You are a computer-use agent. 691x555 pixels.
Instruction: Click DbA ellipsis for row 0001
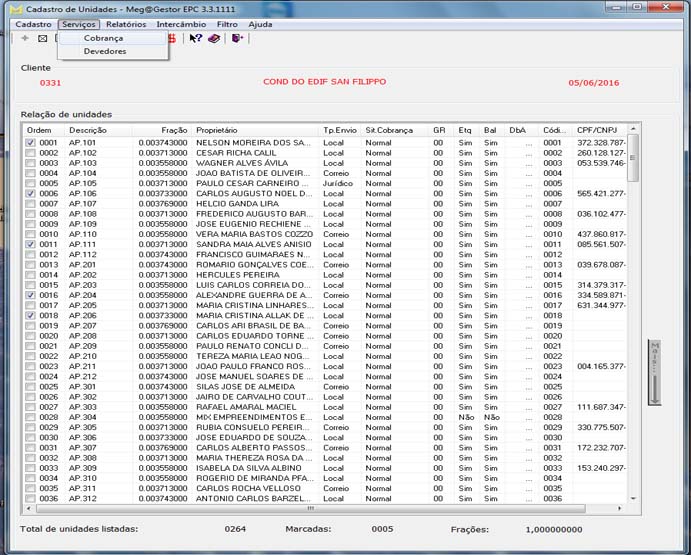click(528, 143)
